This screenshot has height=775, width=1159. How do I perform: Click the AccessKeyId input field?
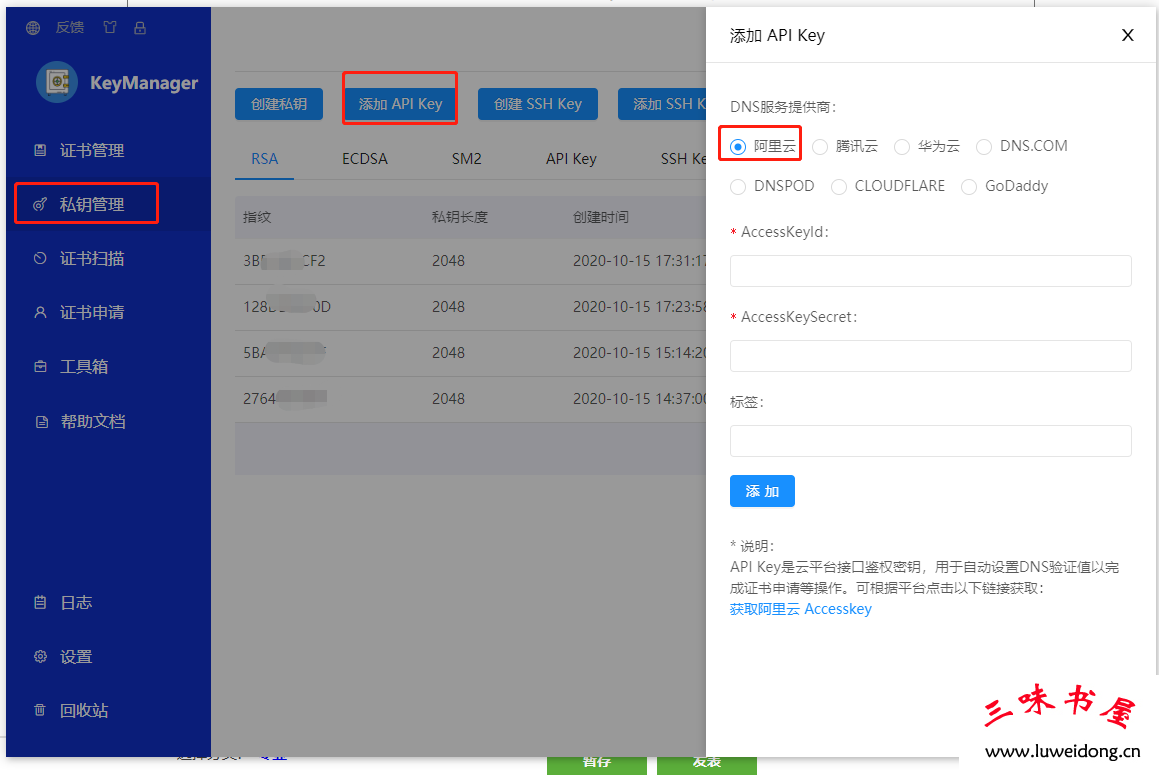(x=930, y=271)
